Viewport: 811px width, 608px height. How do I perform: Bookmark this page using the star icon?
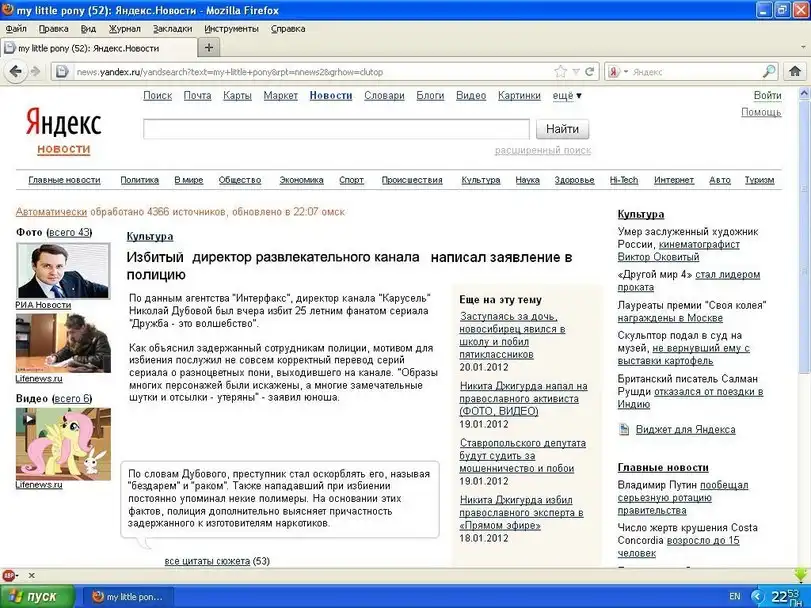pyautogui.click(x=560, y=72)
